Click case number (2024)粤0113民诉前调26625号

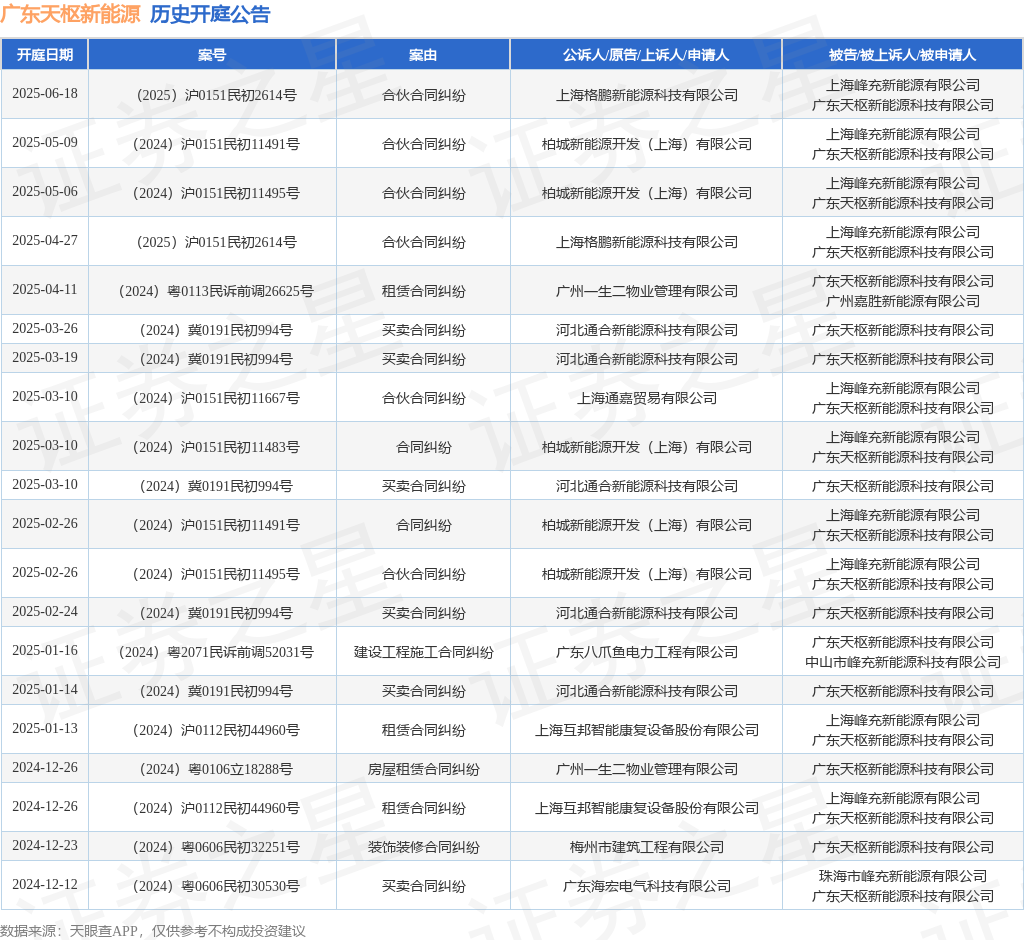(x=216, y=291)
